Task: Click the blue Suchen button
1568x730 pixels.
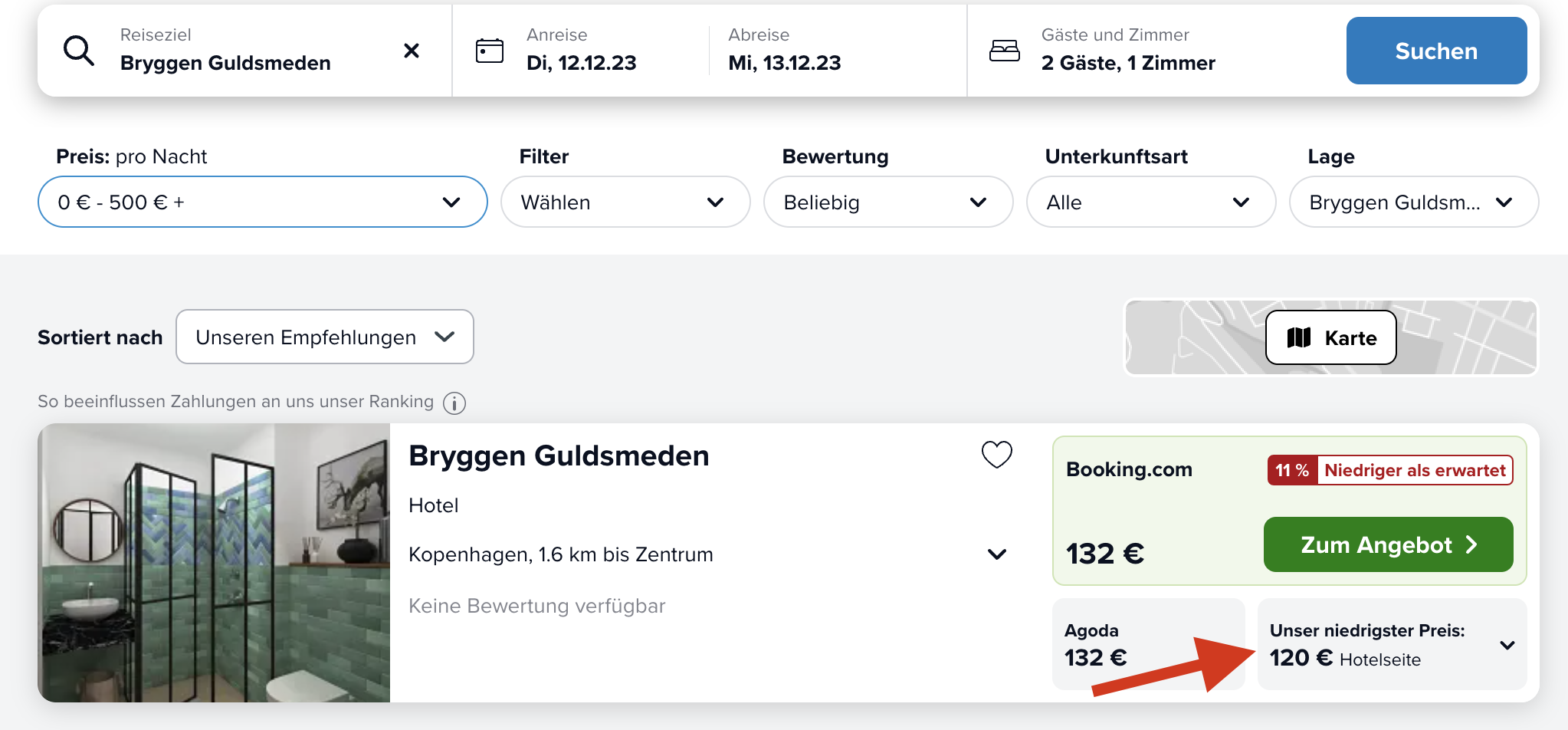Action: click(1436, 51)
